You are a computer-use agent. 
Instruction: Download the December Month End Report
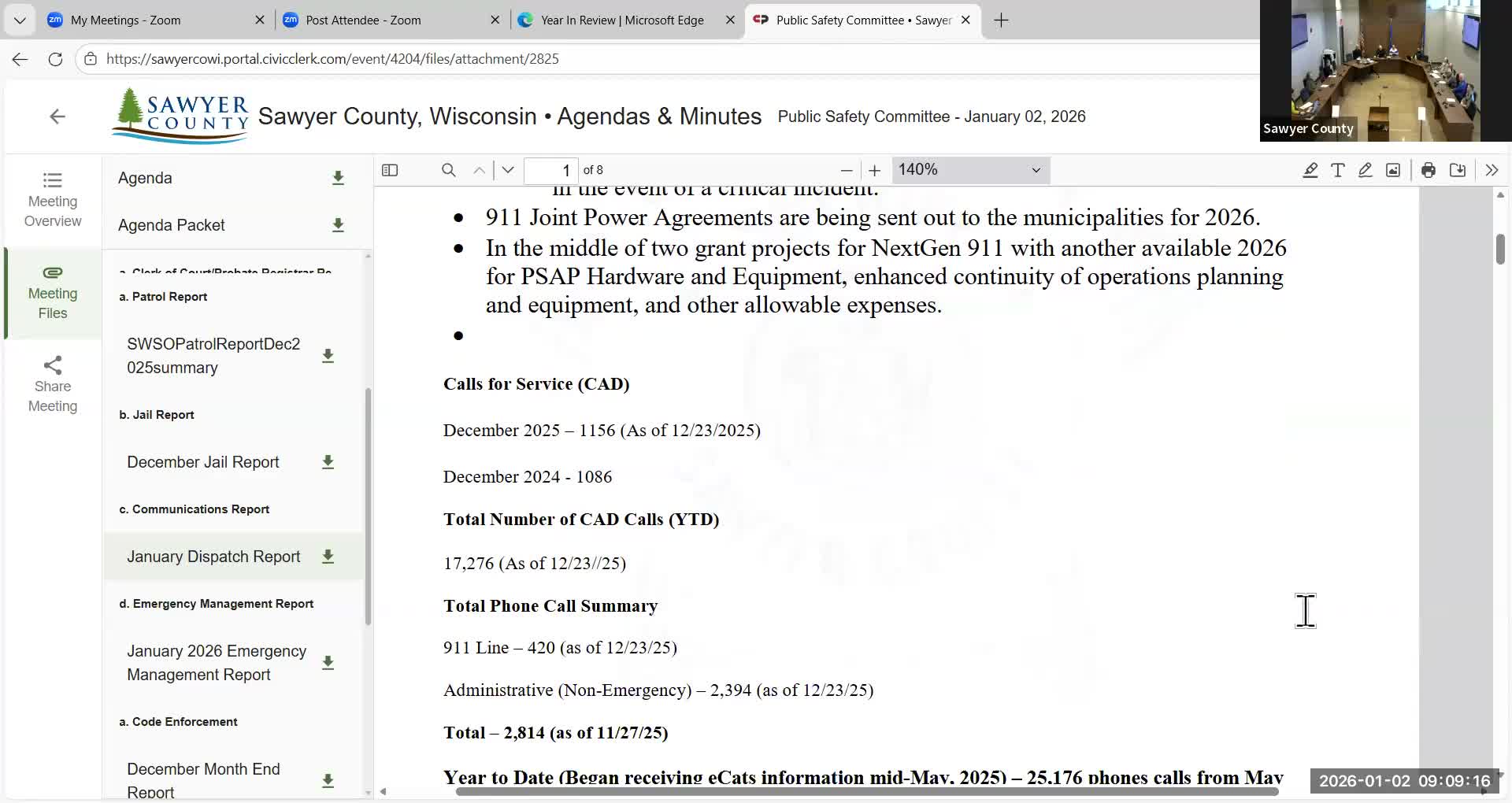pyautogui.click(x=328, y=780)
